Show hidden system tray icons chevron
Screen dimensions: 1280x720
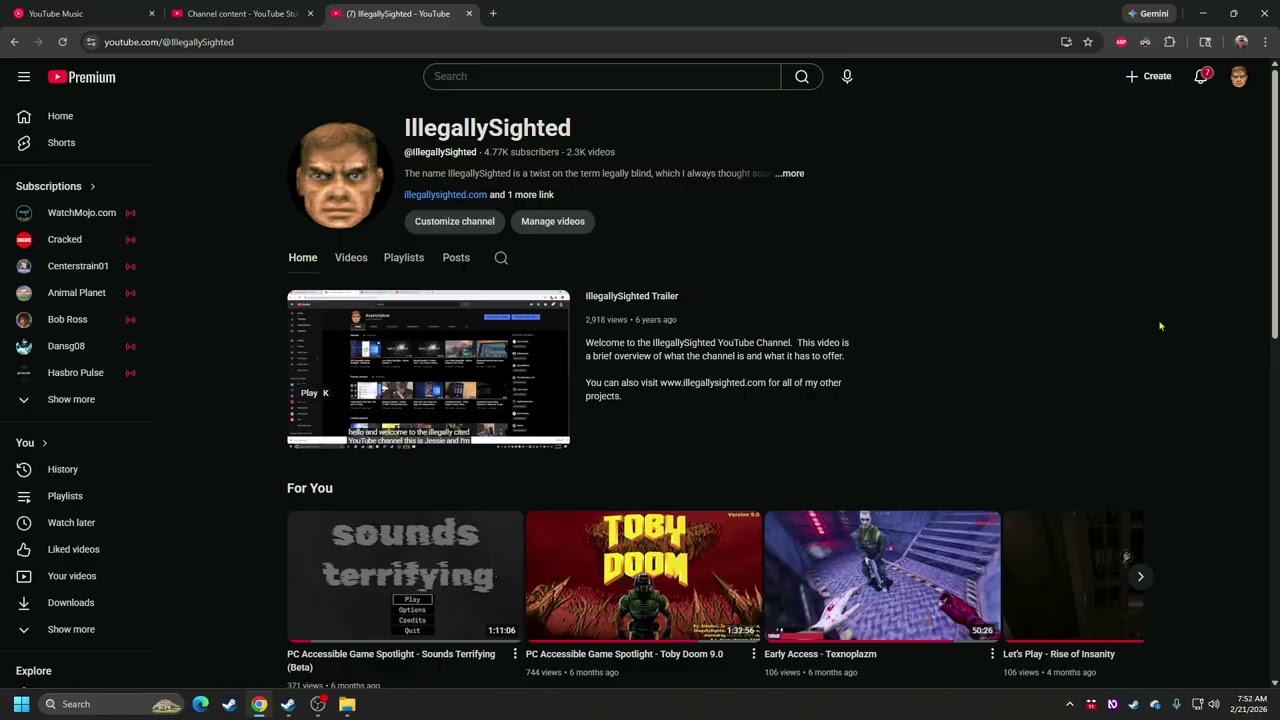tap(1070, 704)
